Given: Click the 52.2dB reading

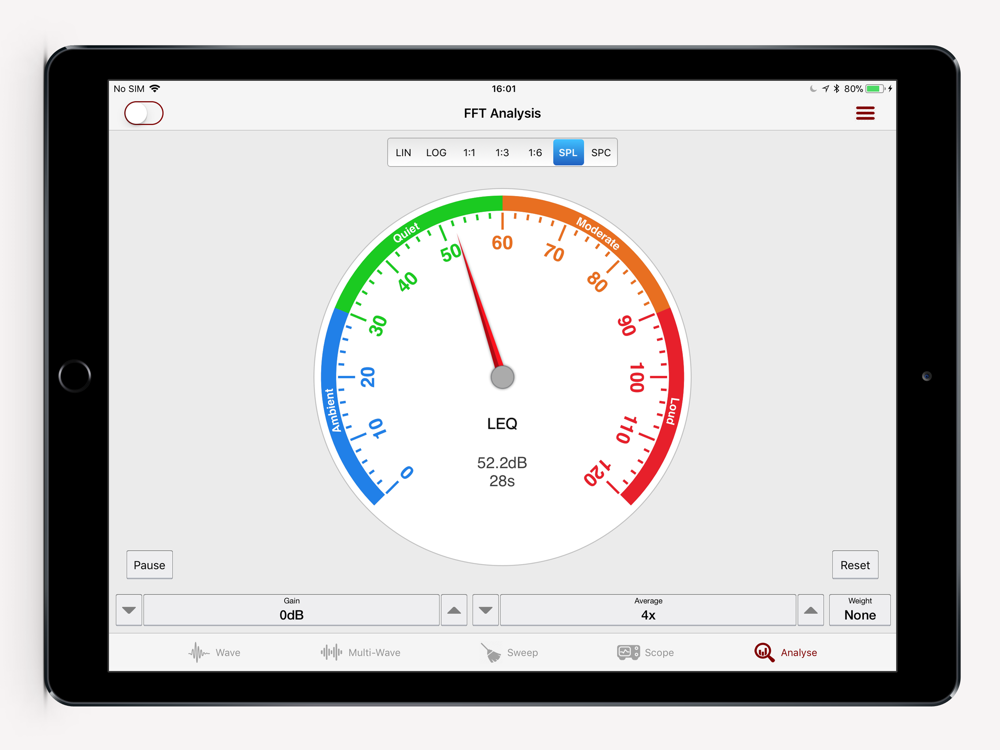Looking at the screenshot, I should [x=502, y=463].
